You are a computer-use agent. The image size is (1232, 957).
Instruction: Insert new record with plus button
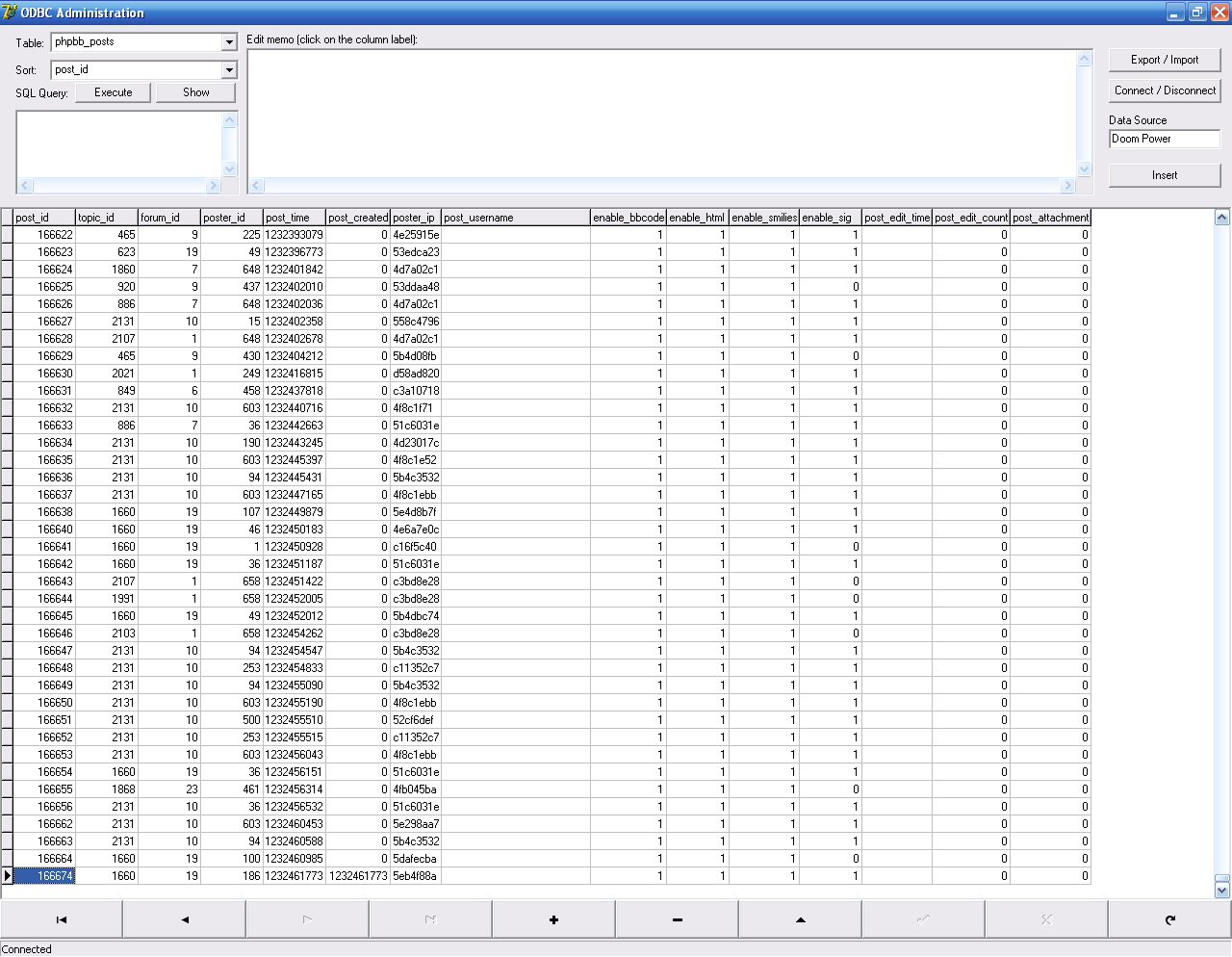click(553, 919)
